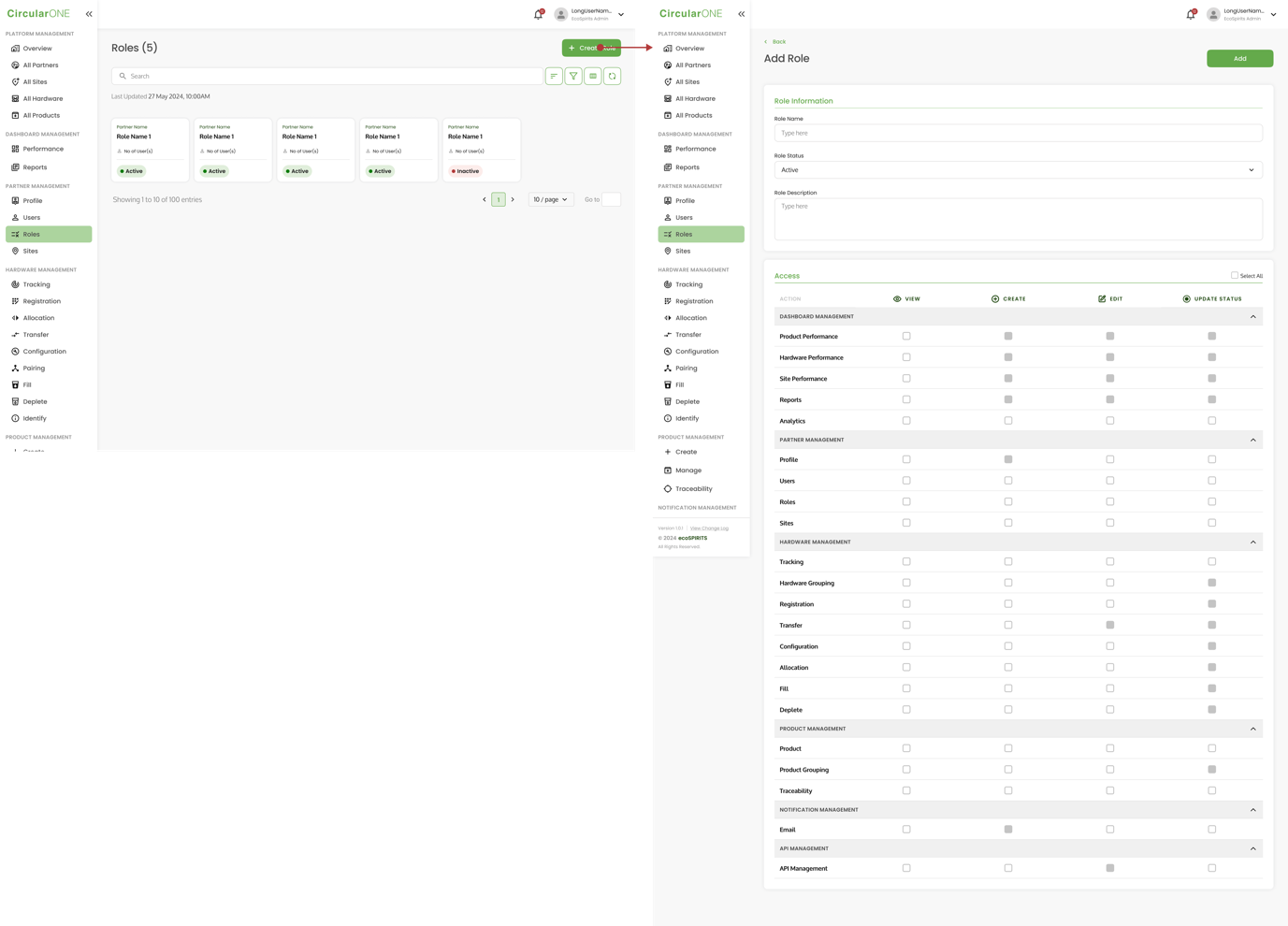Collapse the Partner Management access section
This screenshot has width=1288, height=926.
(x=1253, y=440)
